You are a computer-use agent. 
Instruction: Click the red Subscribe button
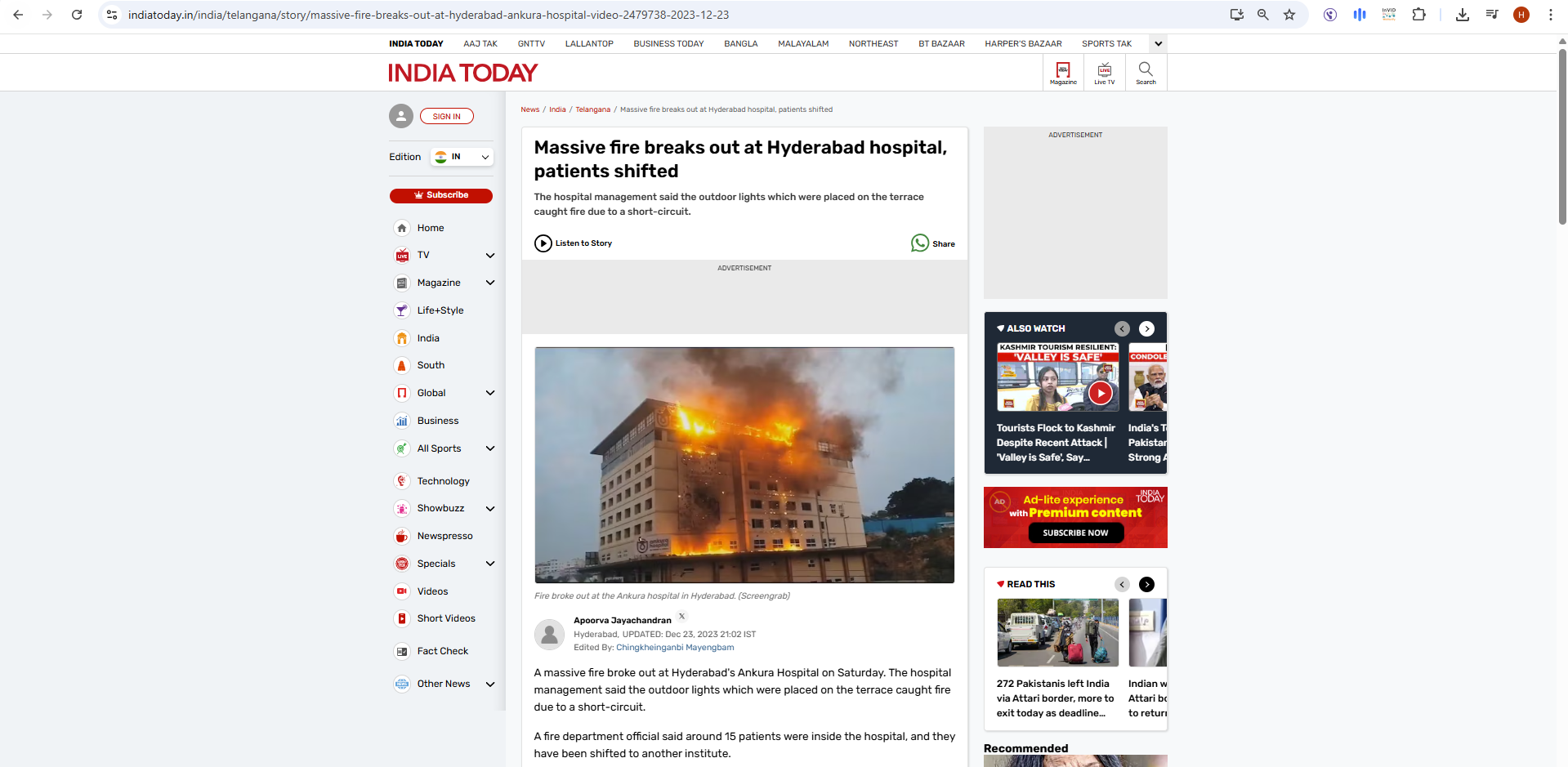coord(441,195)
